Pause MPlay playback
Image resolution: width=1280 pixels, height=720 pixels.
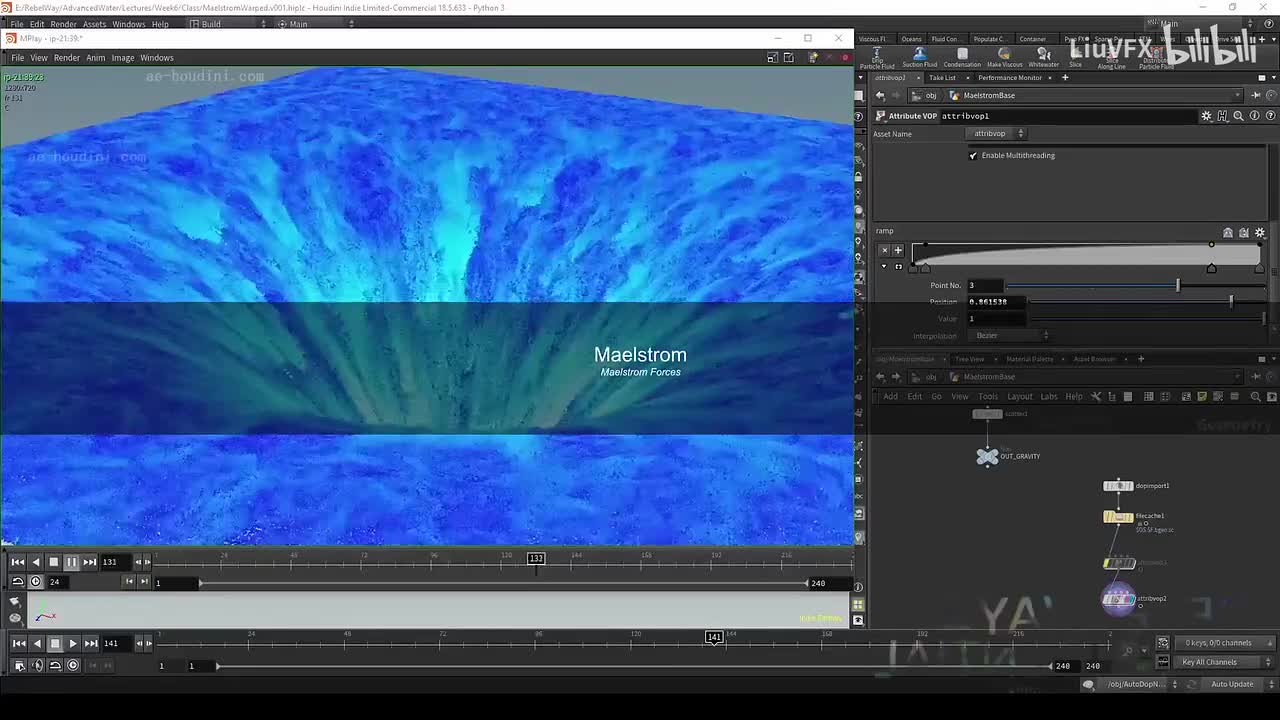coord(71,562)
